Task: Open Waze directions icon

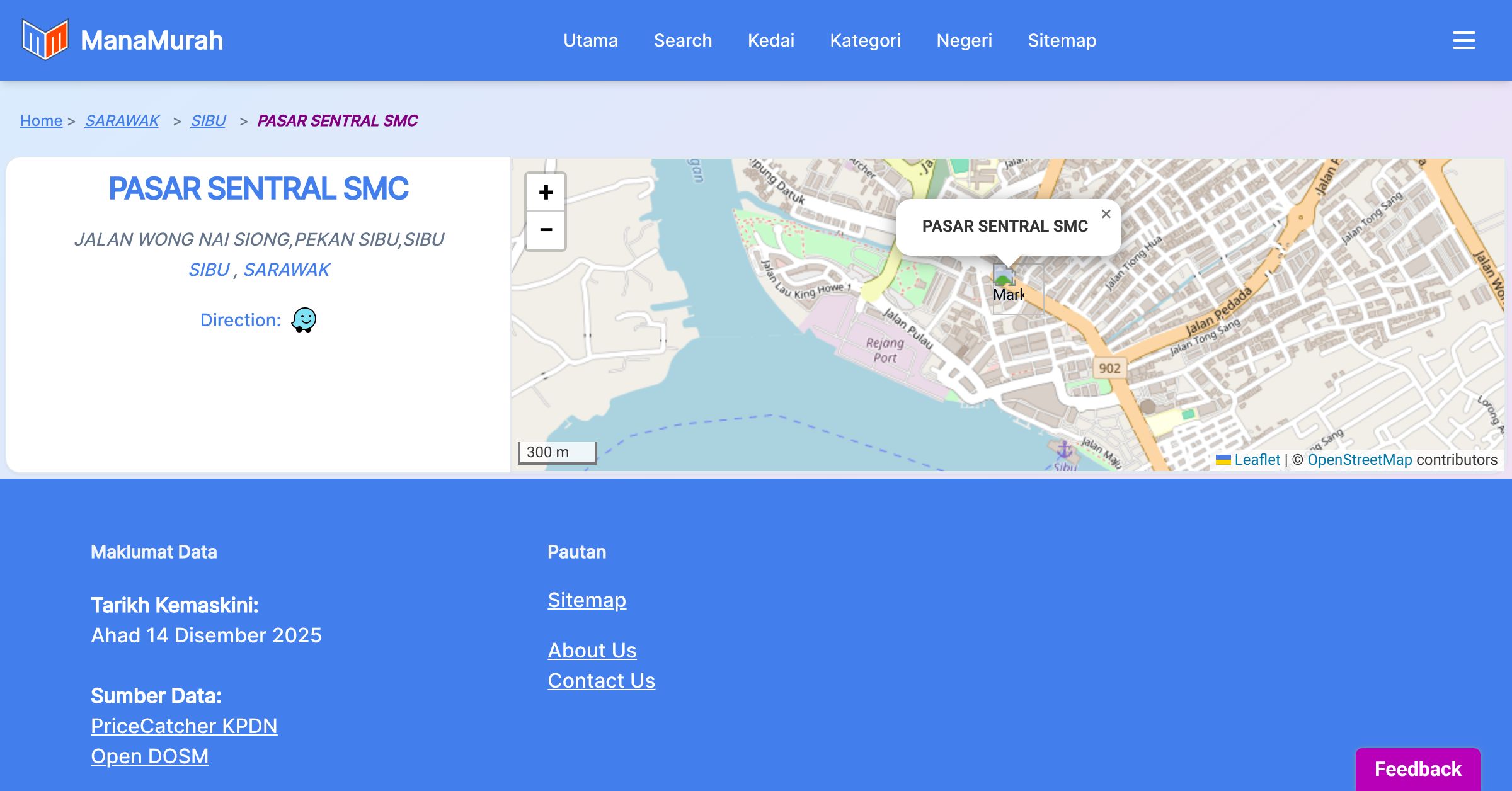Action: pyautogui.click(x=304, y=320)
